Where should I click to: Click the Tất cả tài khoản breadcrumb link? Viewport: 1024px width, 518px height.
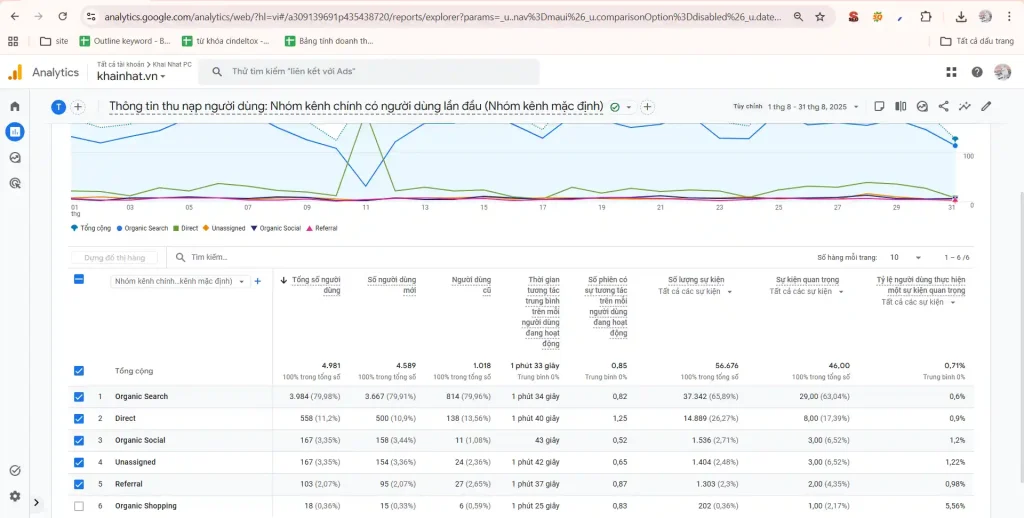pos(121,64)
